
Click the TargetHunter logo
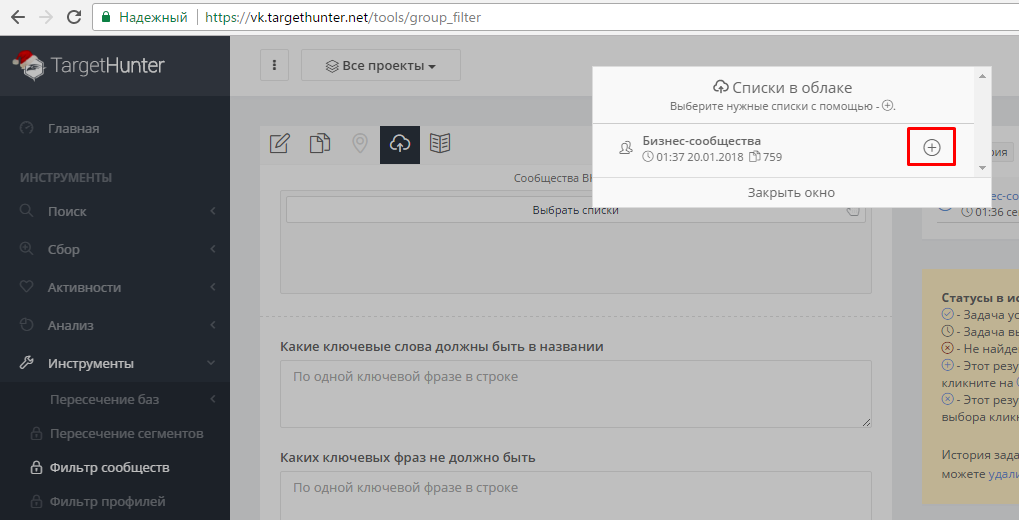(90, 66)
